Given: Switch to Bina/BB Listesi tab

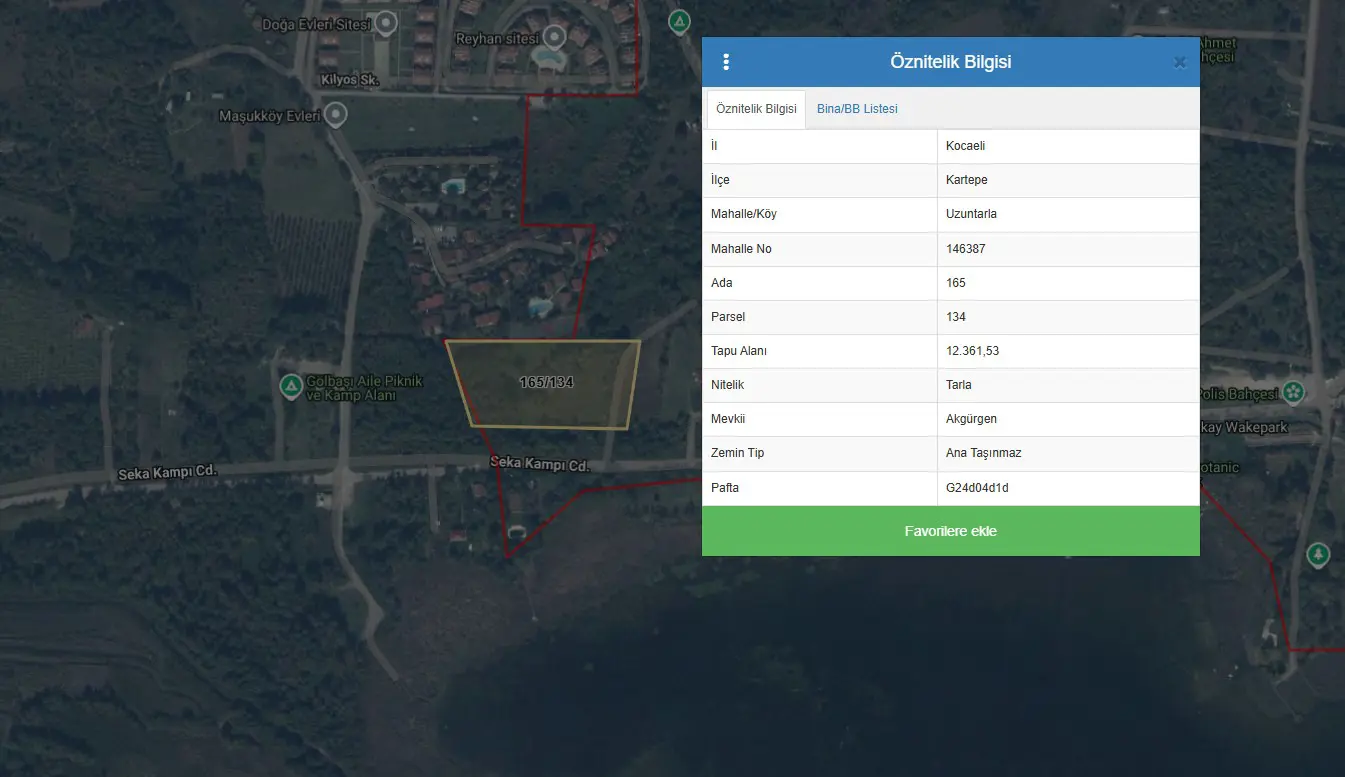Looking at the screenshot, I should pyautogui.click(x=857, y=109).
